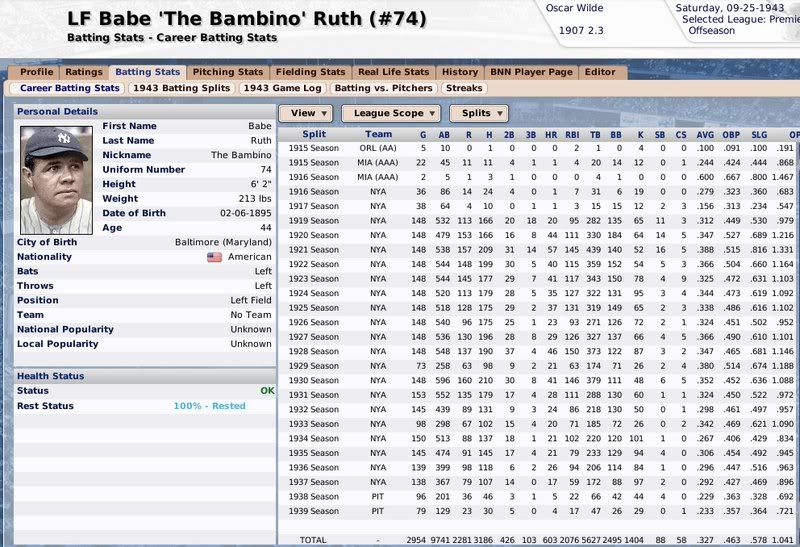Select the Fielding Stats tab
This screenshot has height=547, width=800.
coord(310,72)
